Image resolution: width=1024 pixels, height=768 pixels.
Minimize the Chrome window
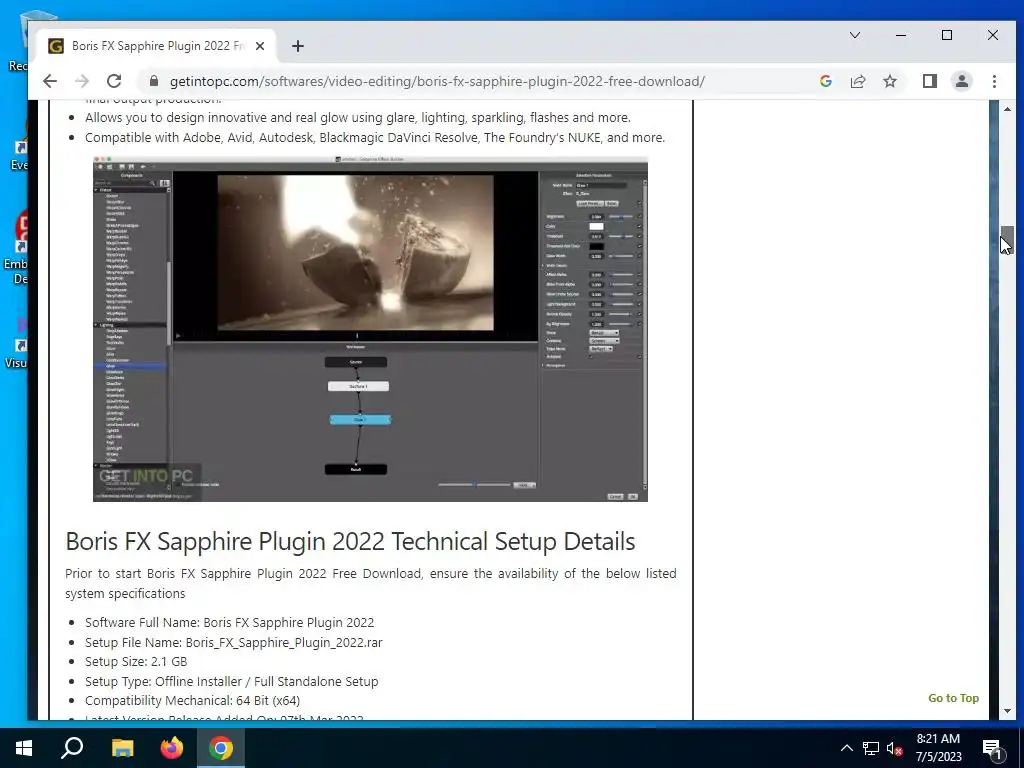pyautogui.click(x=901, y=35)
